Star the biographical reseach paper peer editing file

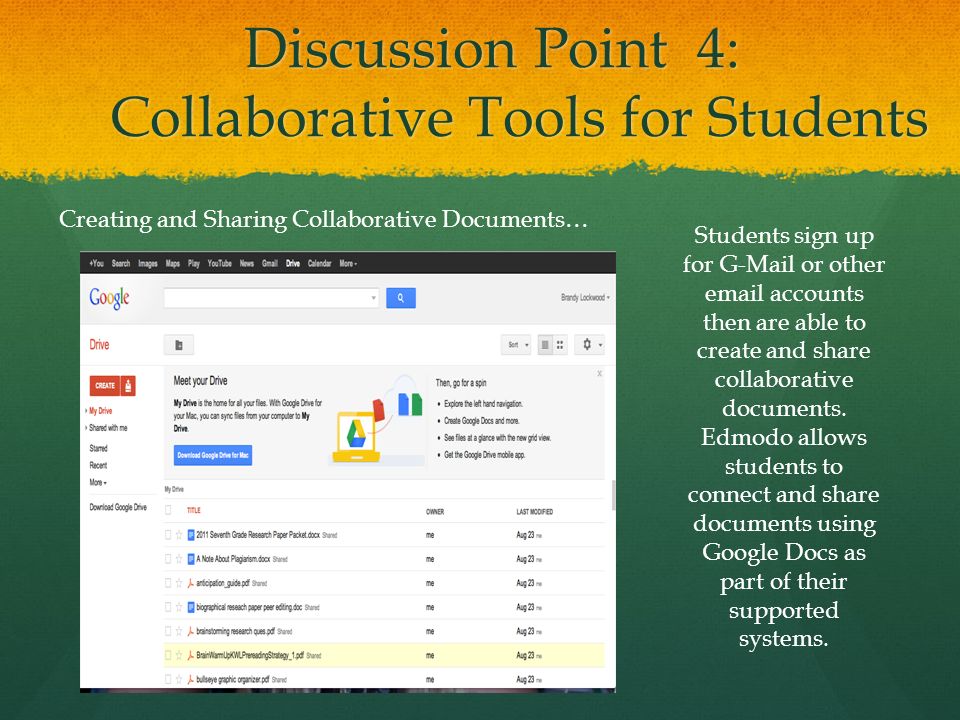(x=179, y=607)
